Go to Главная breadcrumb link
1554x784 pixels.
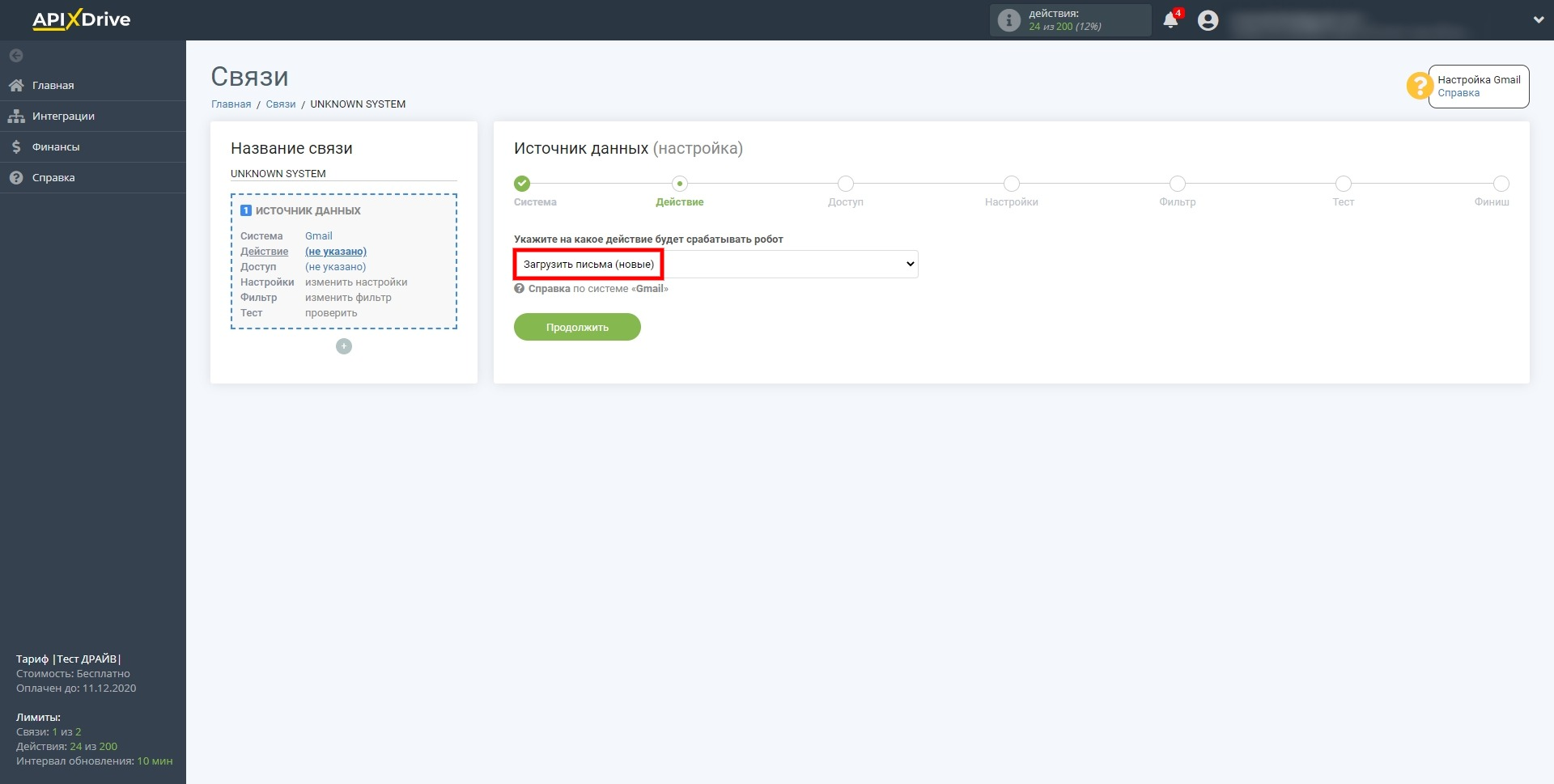pyautogui.click(x=231, y=104)
